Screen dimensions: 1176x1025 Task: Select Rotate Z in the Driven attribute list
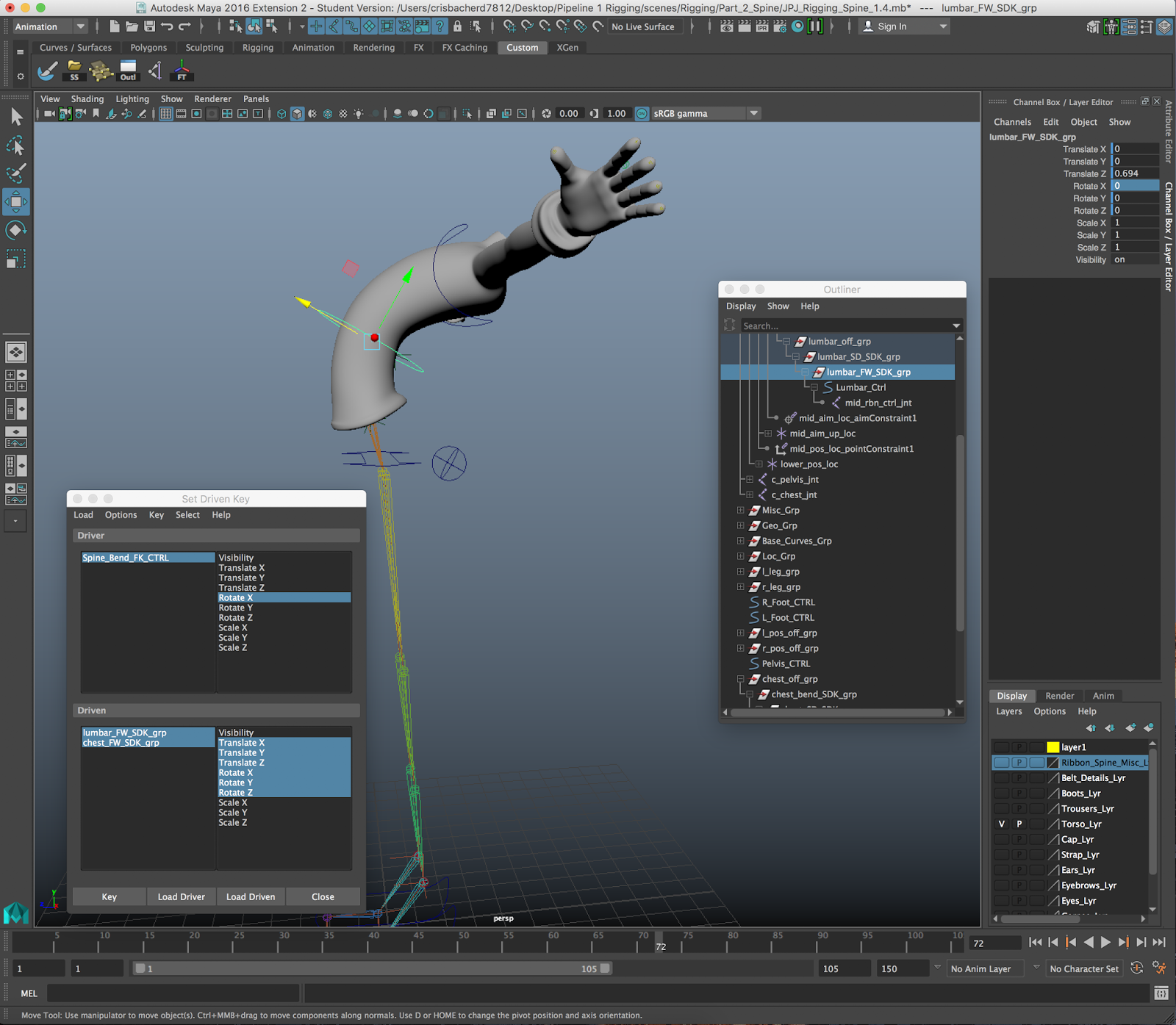coord(235,792)
